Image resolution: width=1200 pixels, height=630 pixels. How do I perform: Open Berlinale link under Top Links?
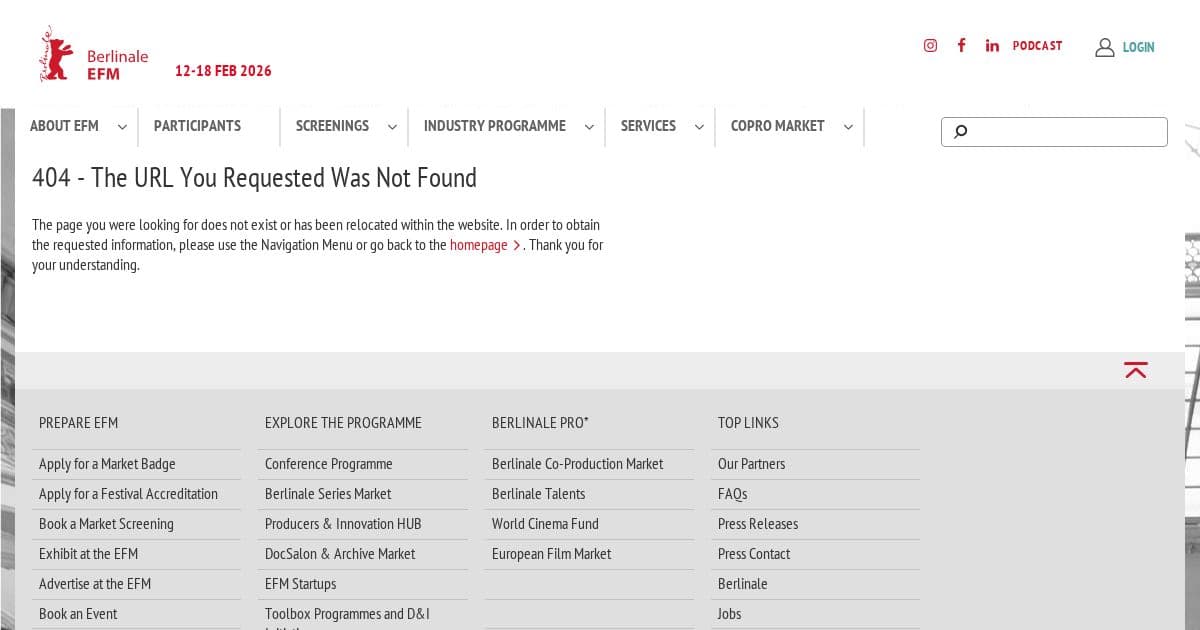[x=742, y=584]
